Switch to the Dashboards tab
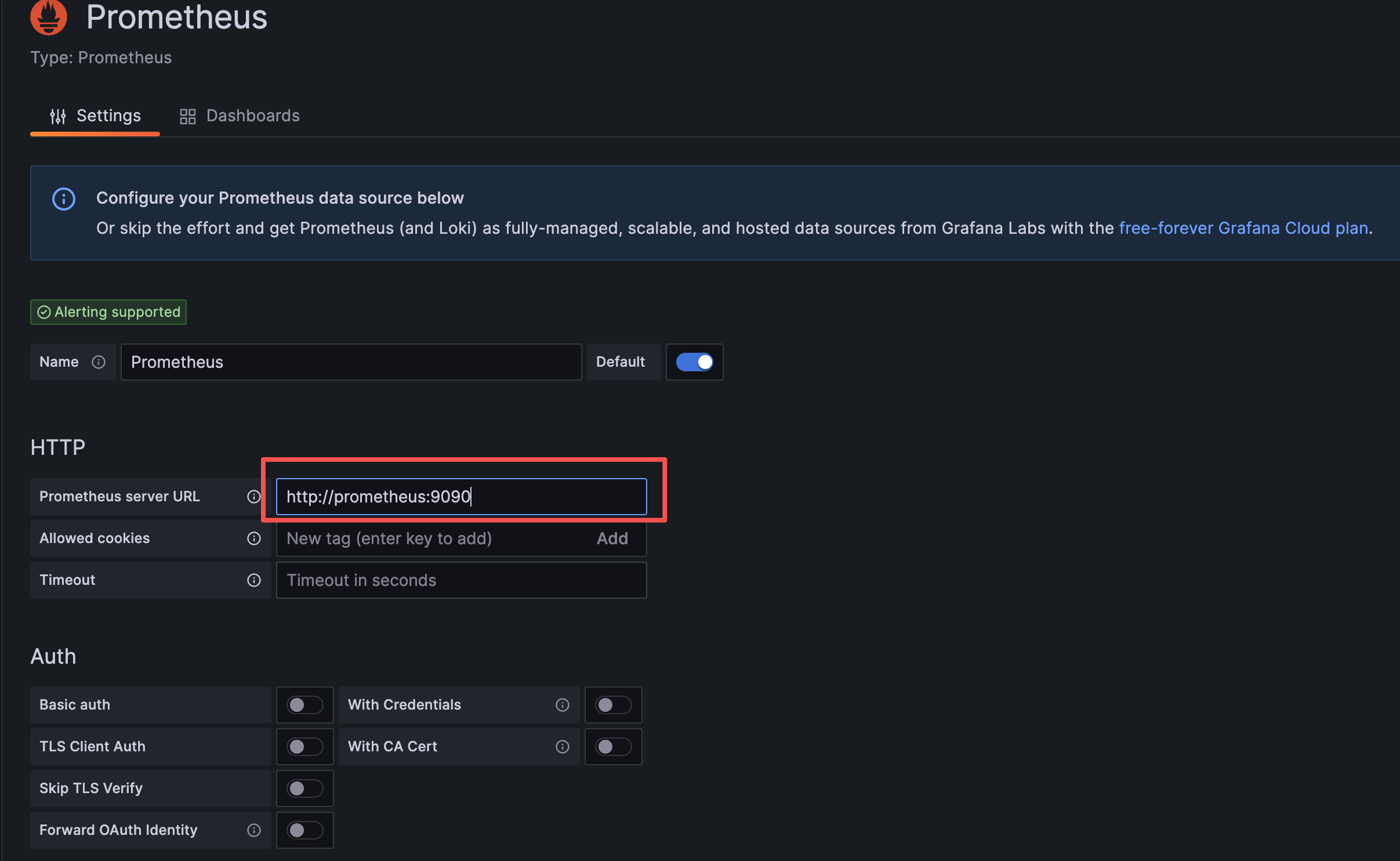Image resolution: width=1400 pixels, height=861 pixels. [240, 116]
